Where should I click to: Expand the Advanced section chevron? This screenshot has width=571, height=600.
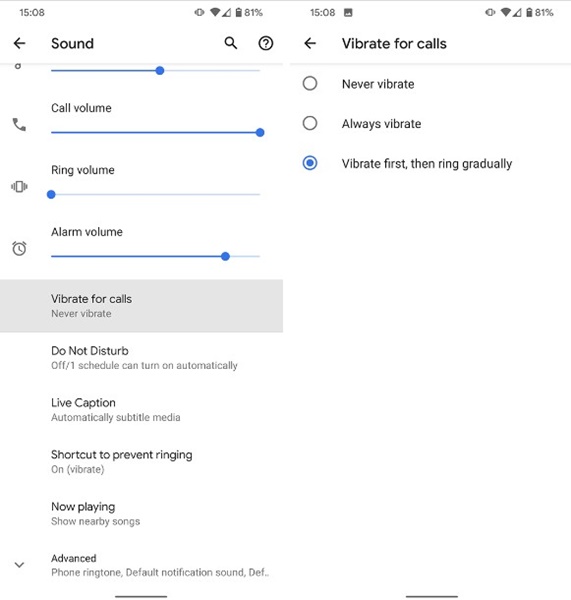pos(19,565)
